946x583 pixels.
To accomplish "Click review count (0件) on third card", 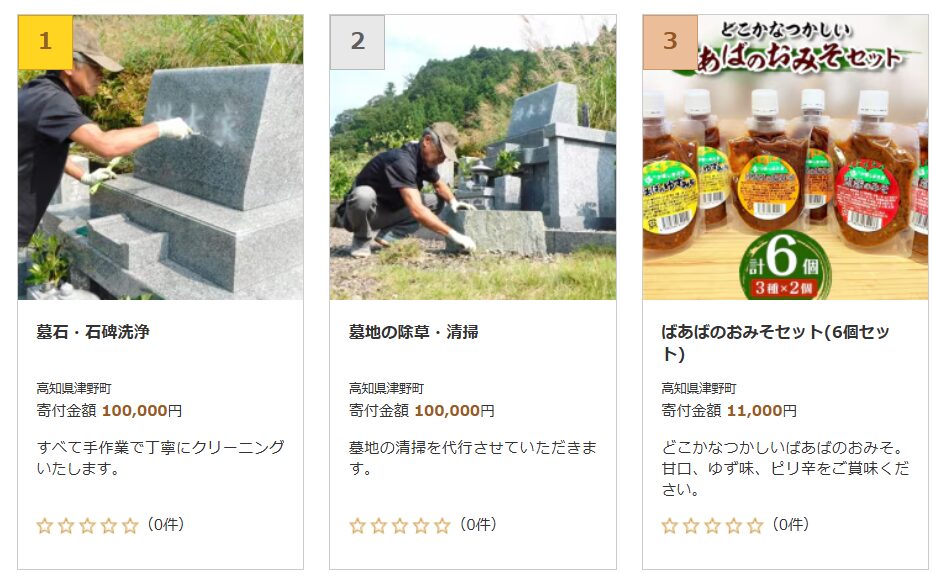I will pos(791,524).
